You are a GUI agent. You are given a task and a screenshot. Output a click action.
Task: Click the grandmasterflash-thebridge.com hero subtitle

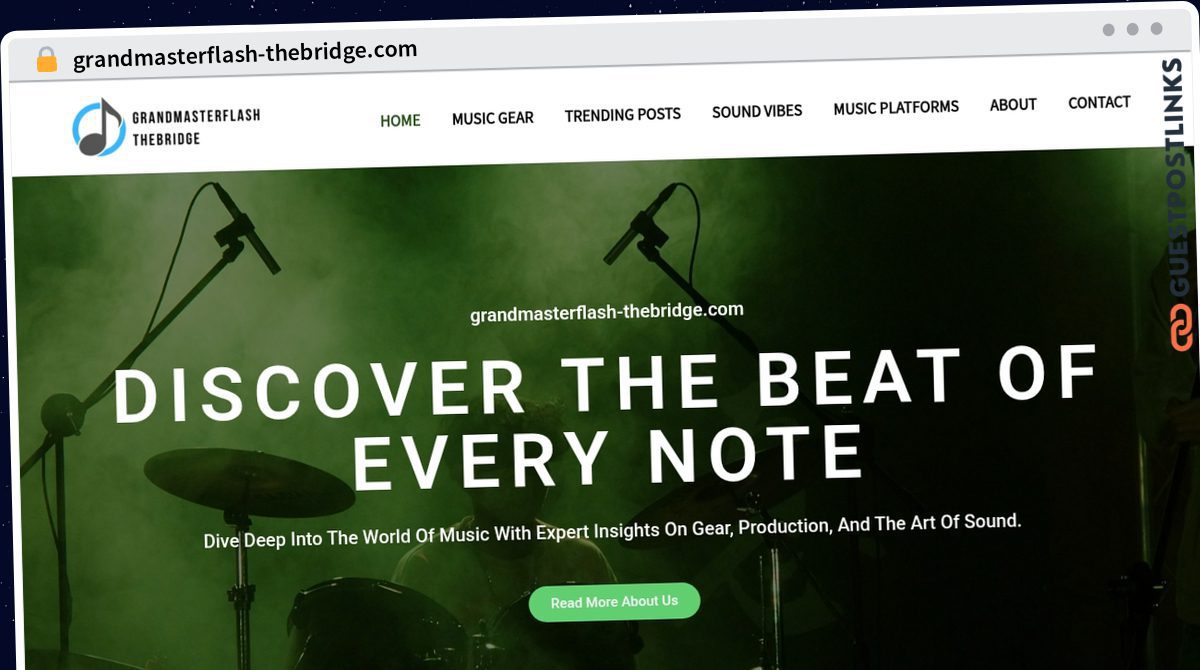607,312
